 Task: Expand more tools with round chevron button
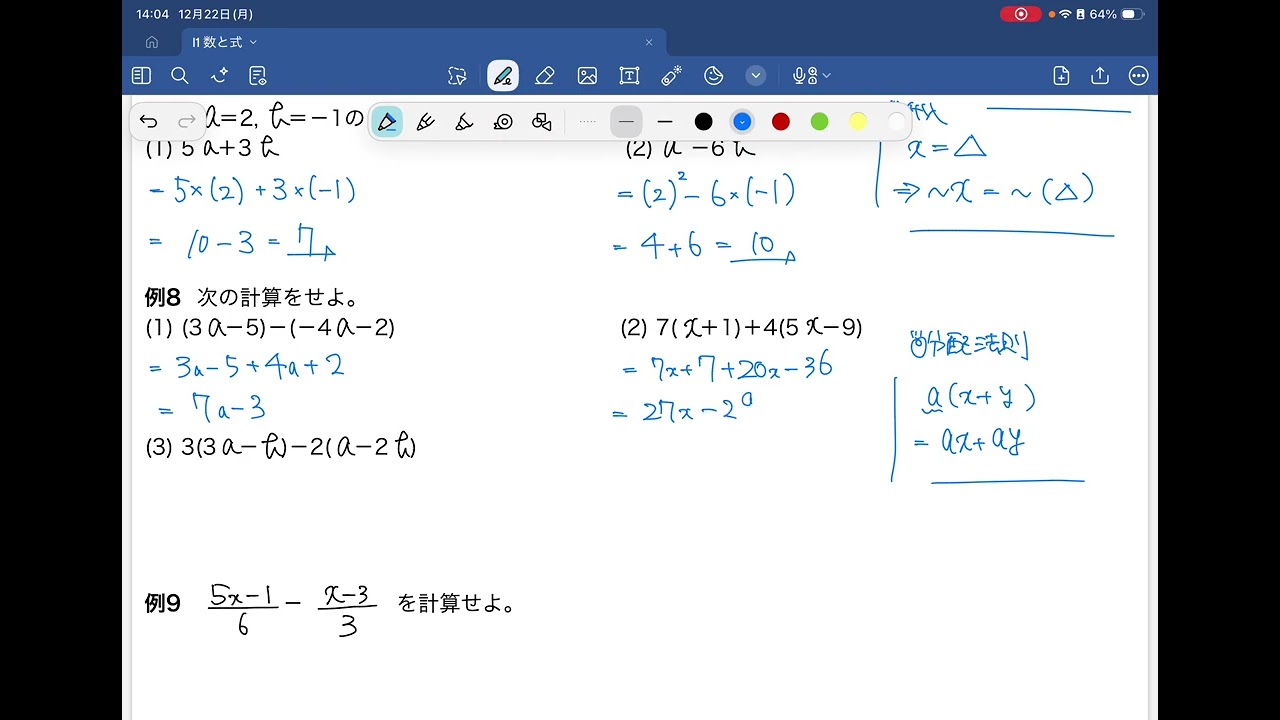point(756,76)
